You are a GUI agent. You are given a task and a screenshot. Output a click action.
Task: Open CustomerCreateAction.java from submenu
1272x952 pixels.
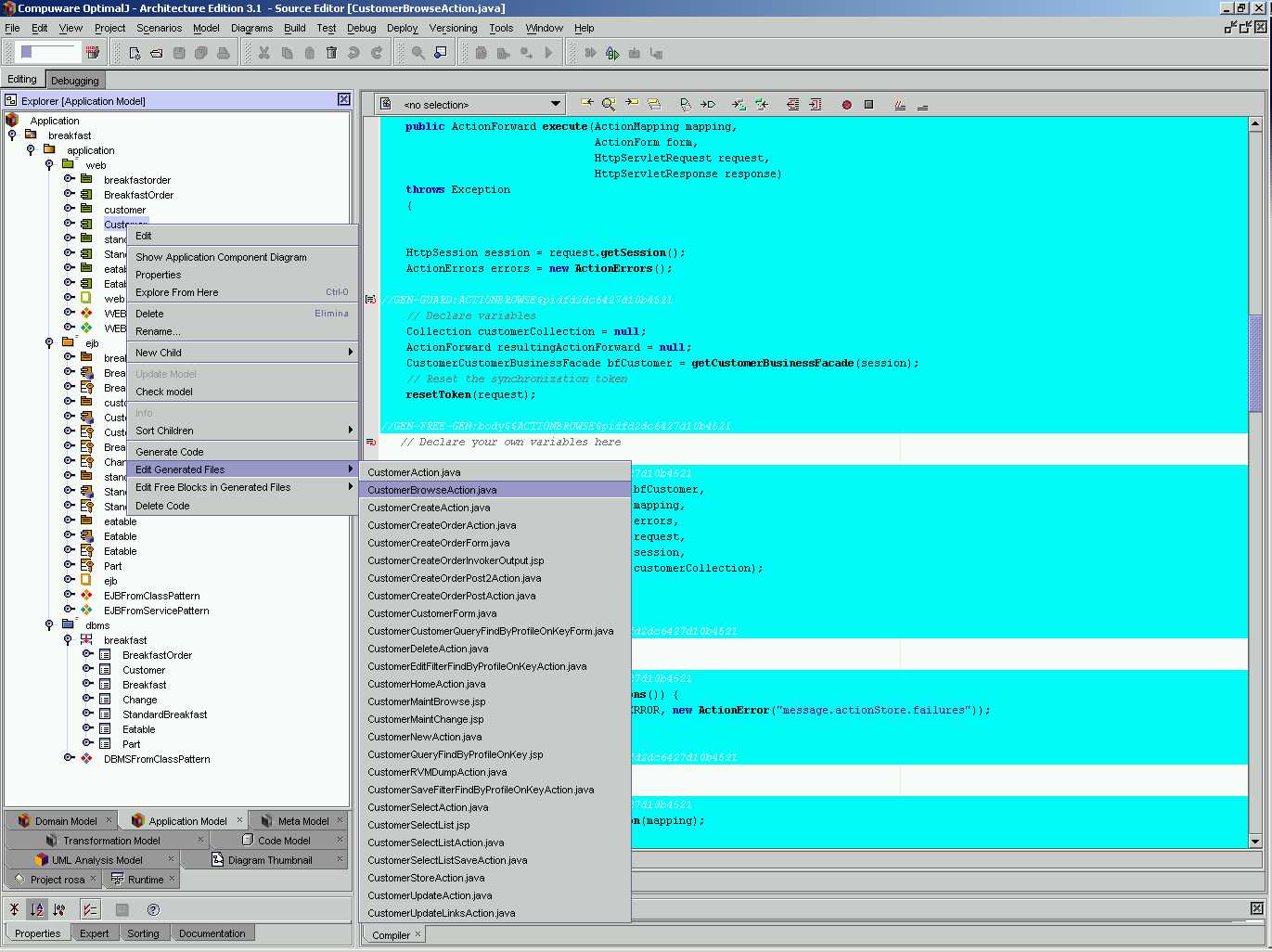(495, 508)
